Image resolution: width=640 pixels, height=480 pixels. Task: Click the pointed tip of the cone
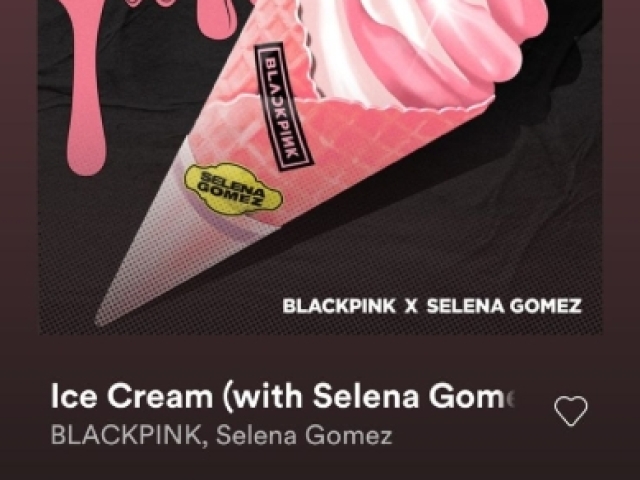tap(102, 319)
